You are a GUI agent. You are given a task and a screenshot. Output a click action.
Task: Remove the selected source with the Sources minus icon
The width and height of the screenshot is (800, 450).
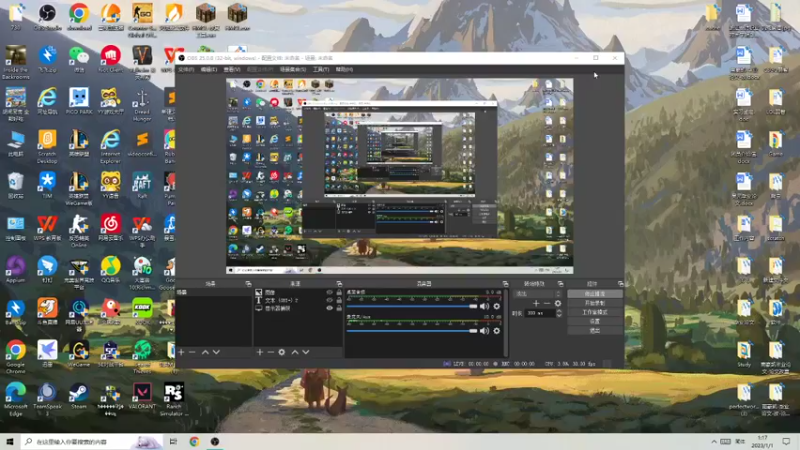coord(271,352)
